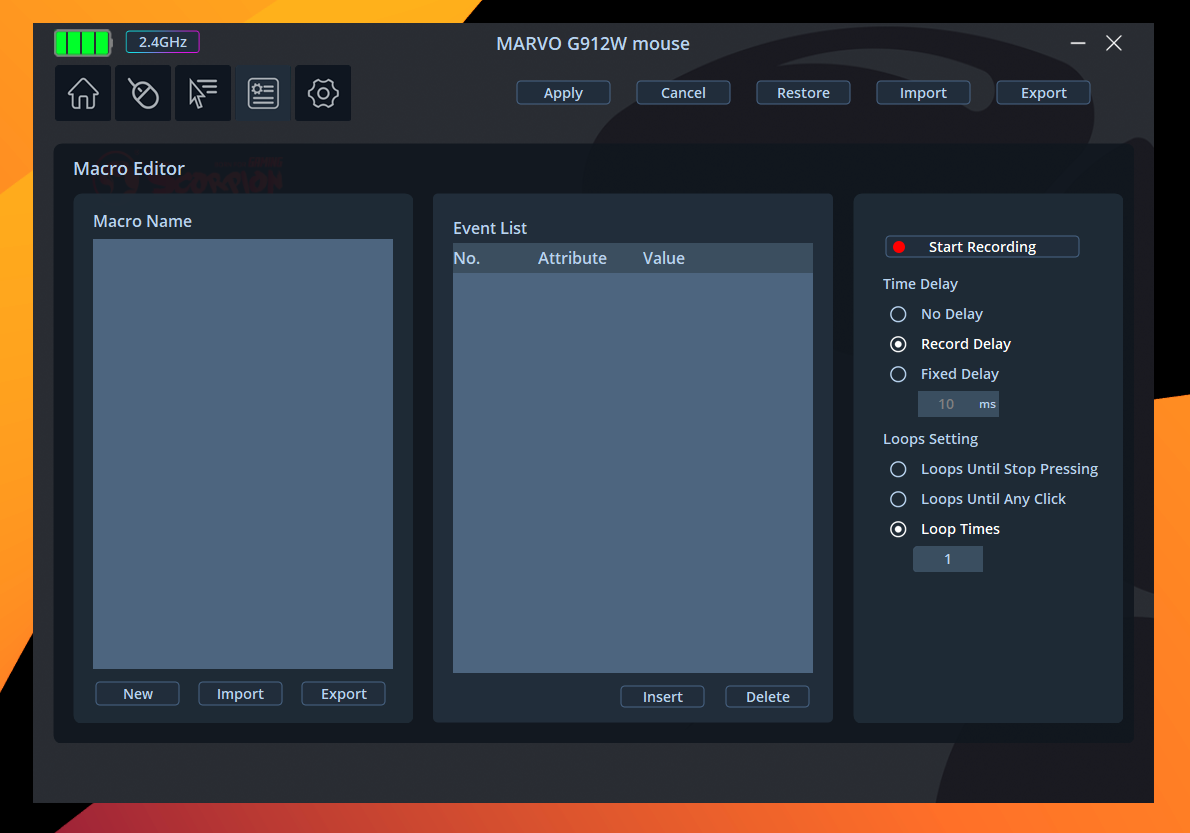This screenshot has width=1190, height=833.
Task: Open the gear settings icon
Action: 323,94
